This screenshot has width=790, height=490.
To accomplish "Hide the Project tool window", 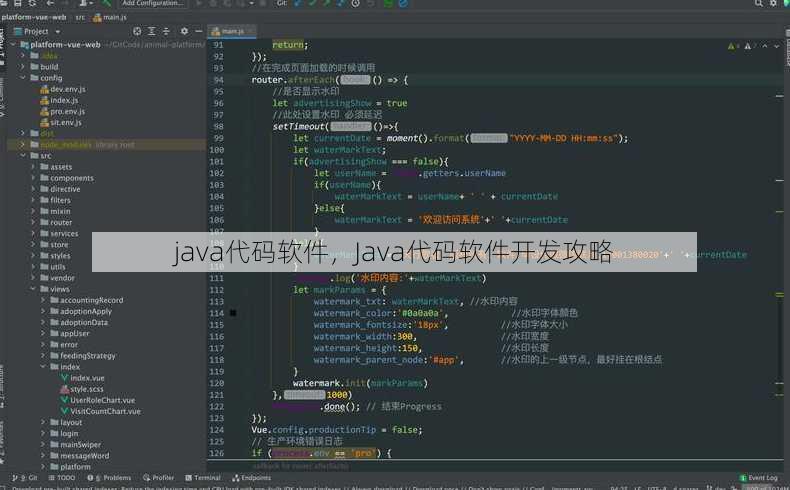I will (x=199, y=31).
